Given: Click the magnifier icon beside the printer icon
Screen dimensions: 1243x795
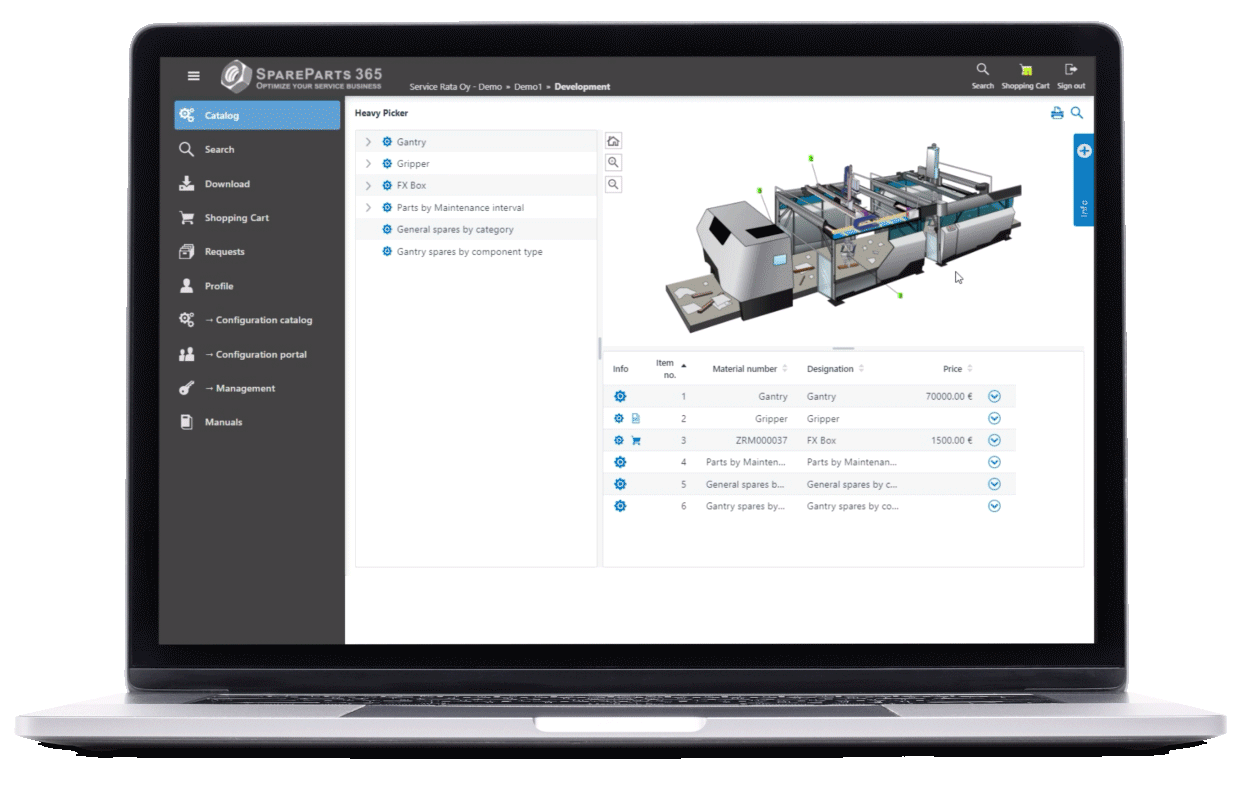Looking at the screenshot, I should click(x=1077, y=114).
